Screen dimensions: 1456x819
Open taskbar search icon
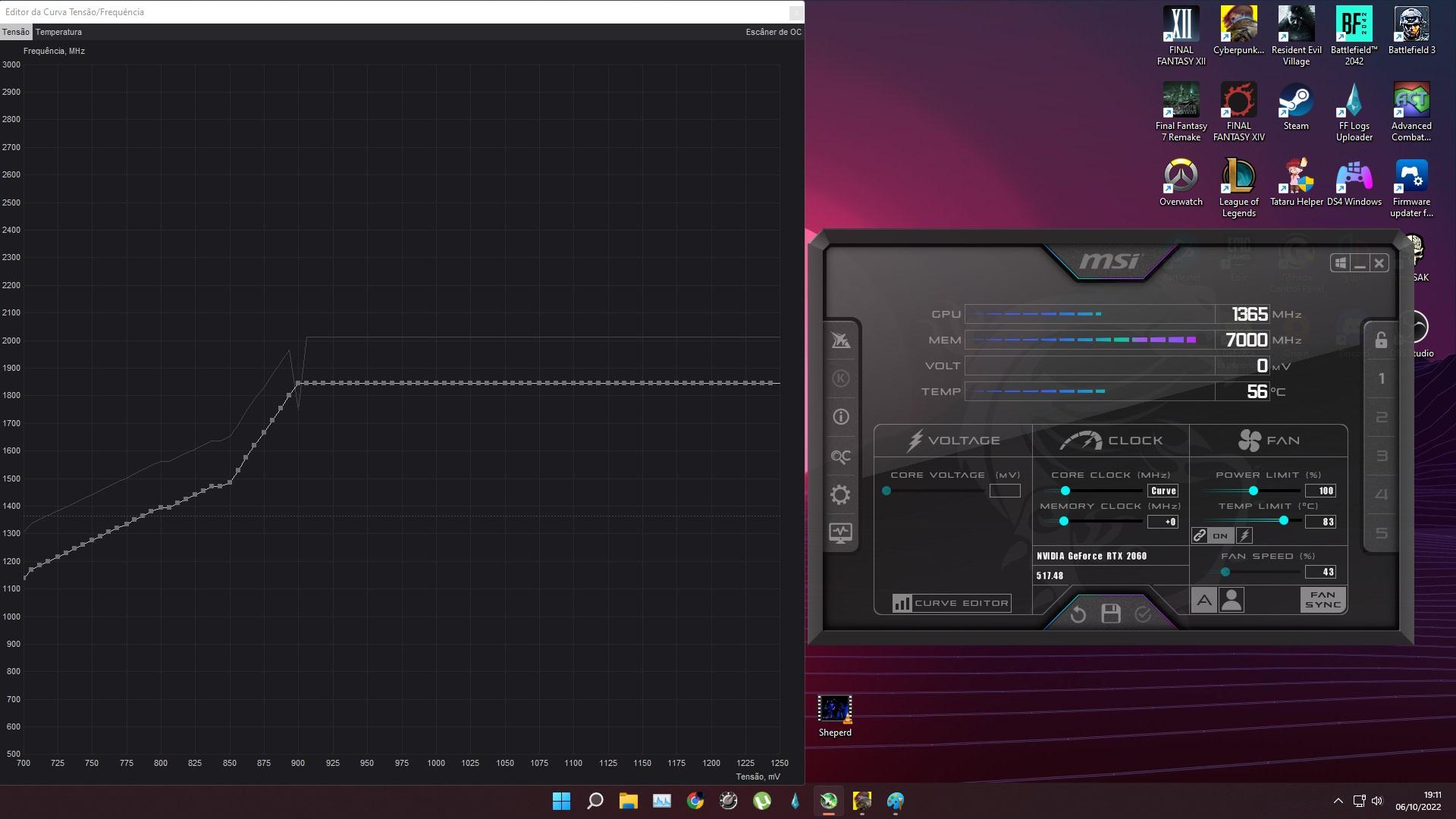click(x=595, y=801)
